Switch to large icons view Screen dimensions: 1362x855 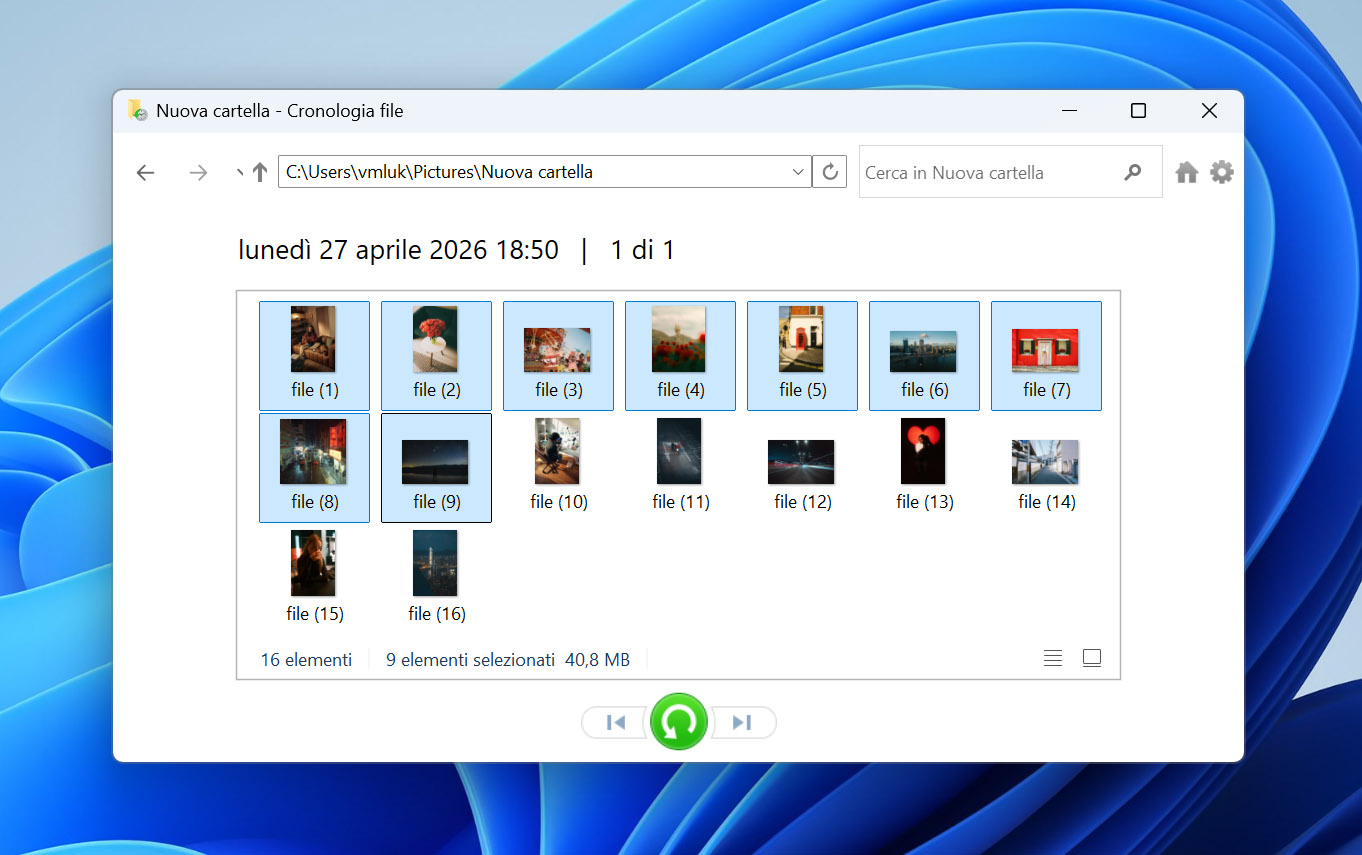(x=1092, y=658)
